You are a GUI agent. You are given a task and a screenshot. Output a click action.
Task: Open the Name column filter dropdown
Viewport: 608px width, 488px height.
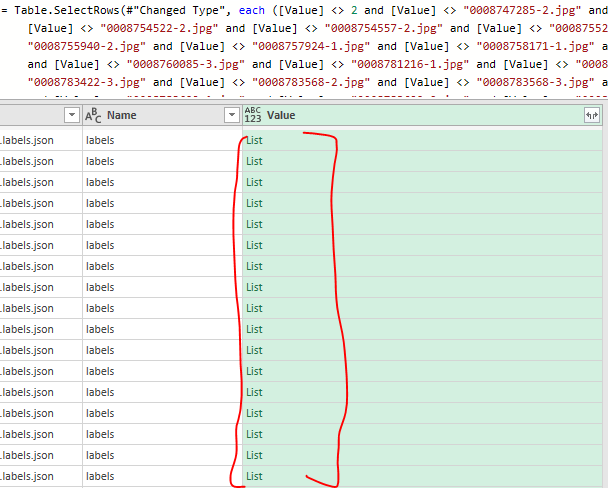(x=232, y=115)
